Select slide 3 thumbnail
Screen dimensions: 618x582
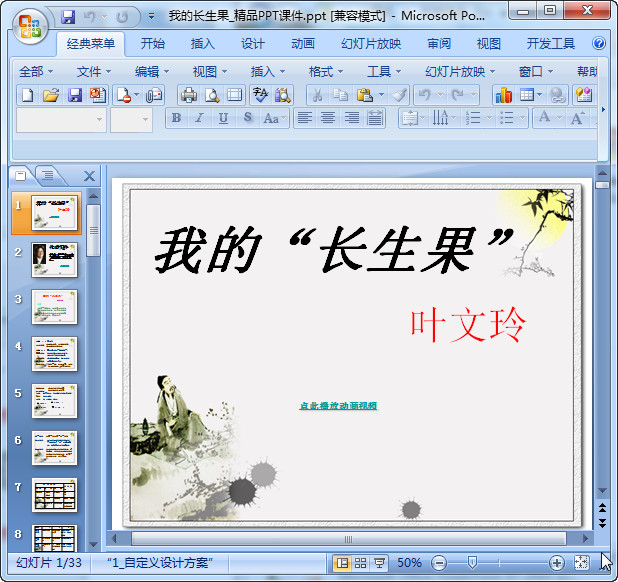coord(54,307)
